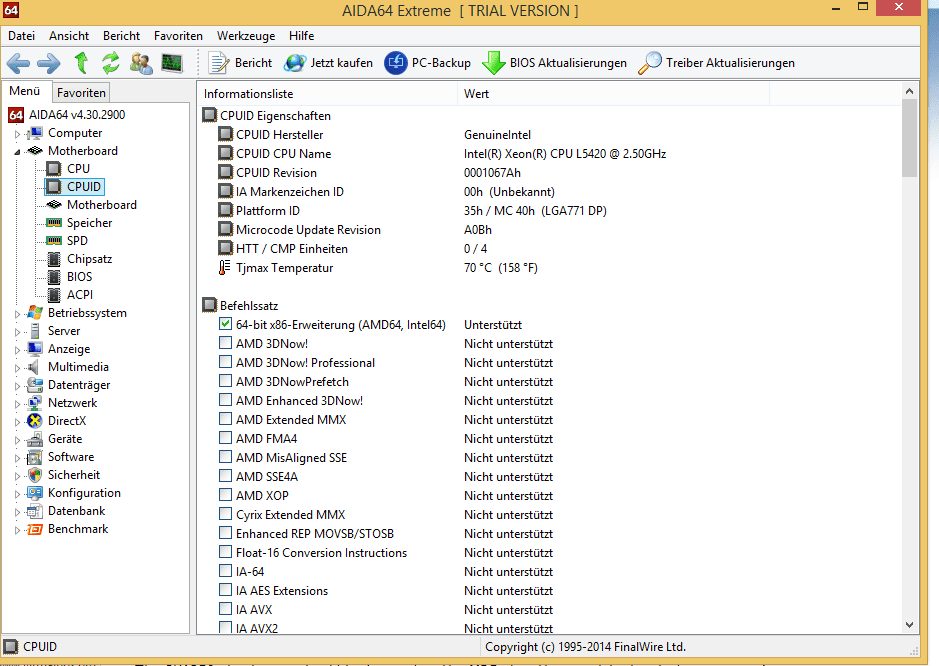Expand the Betriebssystem tree node
The image size is (939, 666).
pos(17,314)
